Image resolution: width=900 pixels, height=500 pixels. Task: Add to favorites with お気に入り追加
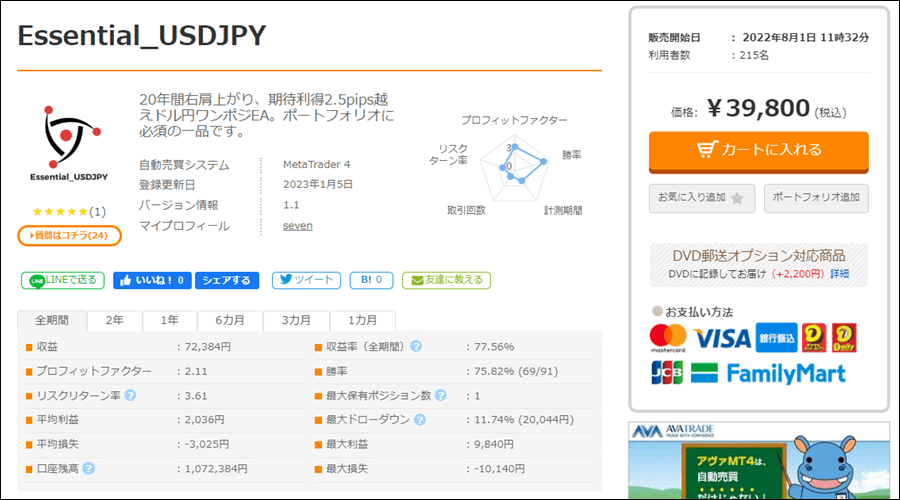(x=700, y=198)
